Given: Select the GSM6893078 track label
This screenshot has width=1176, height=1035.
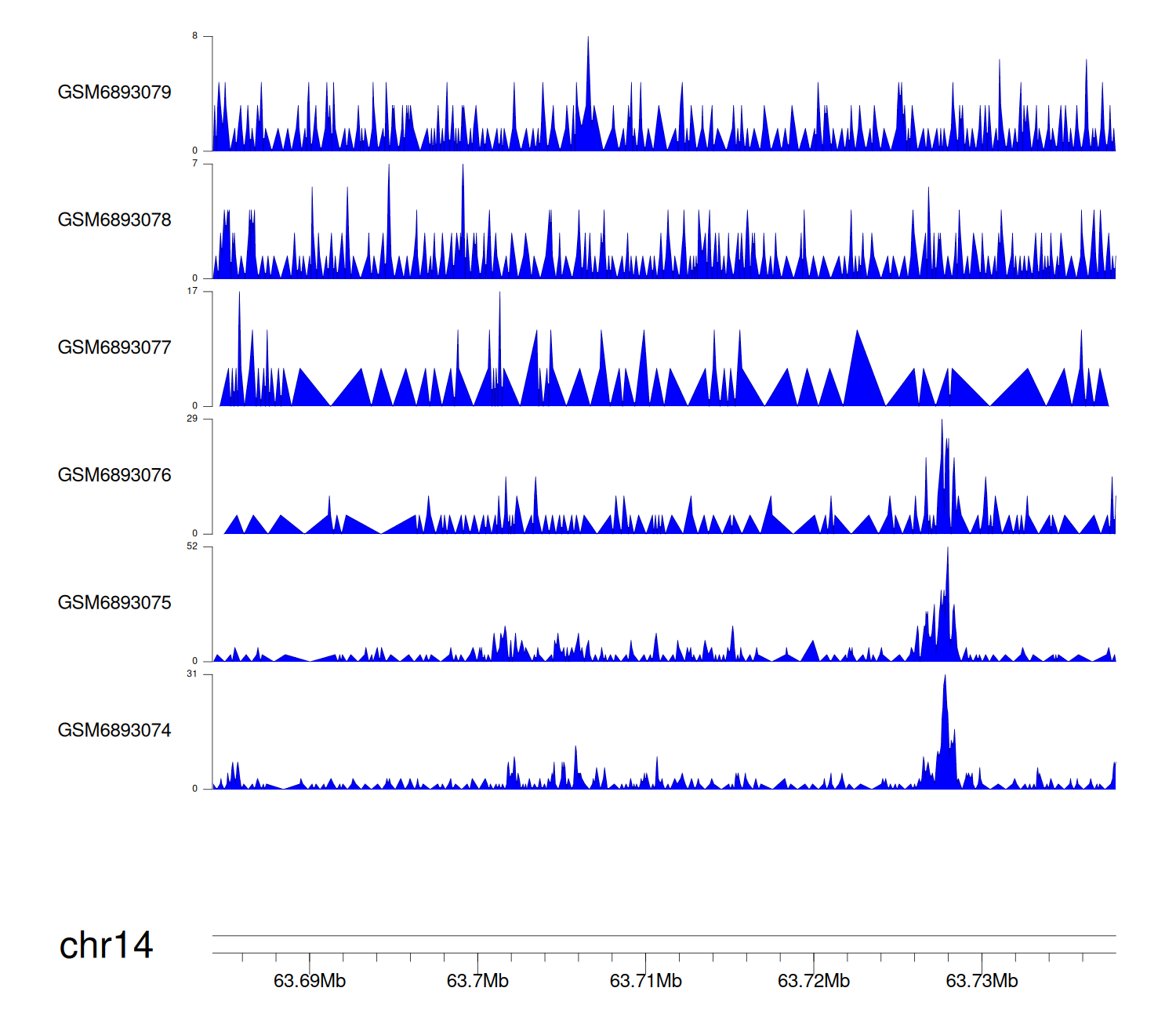Looking at the screenshot, I should (x=114, y=220).
